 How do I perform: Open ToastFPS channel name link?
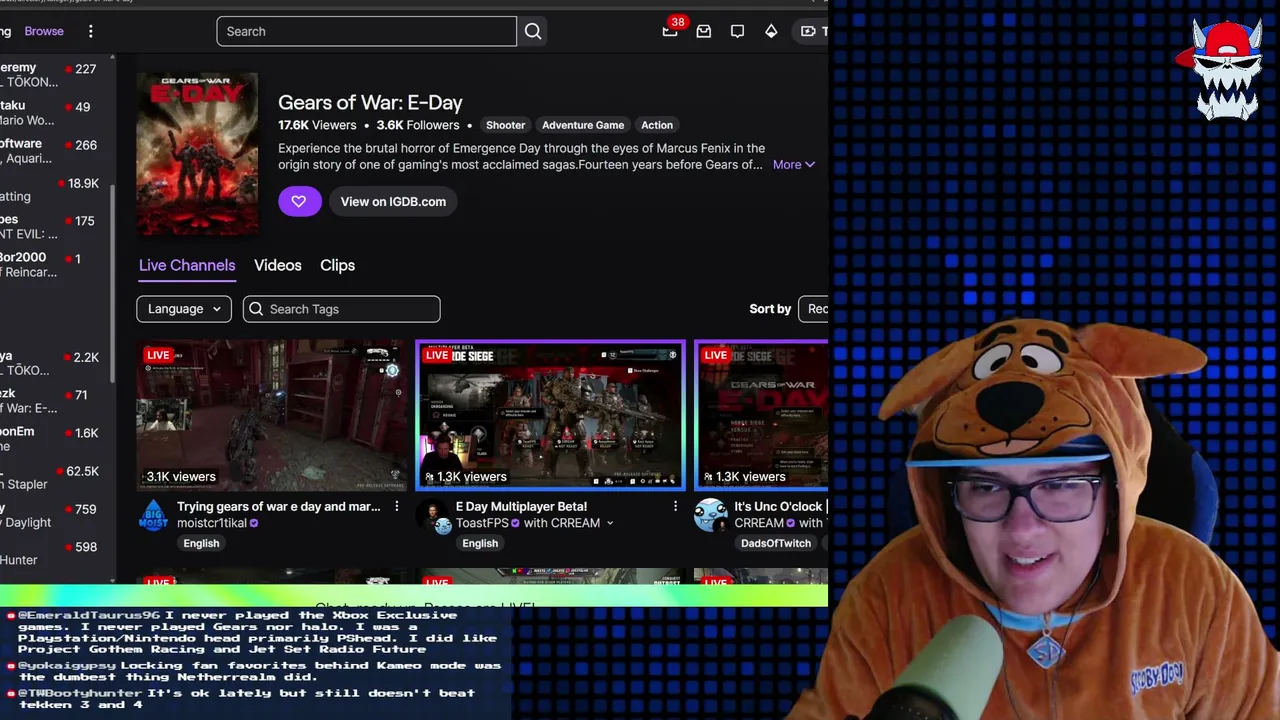[482, 523]
